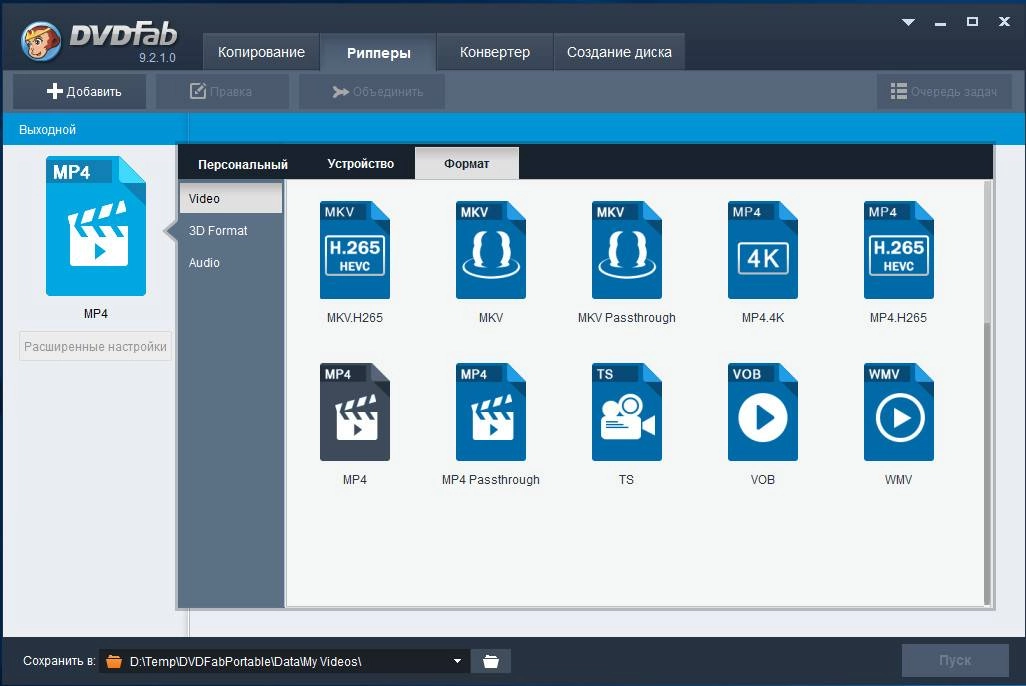Expand the save path dropdown arrow

pyautogui.click(x=457, y=661)
